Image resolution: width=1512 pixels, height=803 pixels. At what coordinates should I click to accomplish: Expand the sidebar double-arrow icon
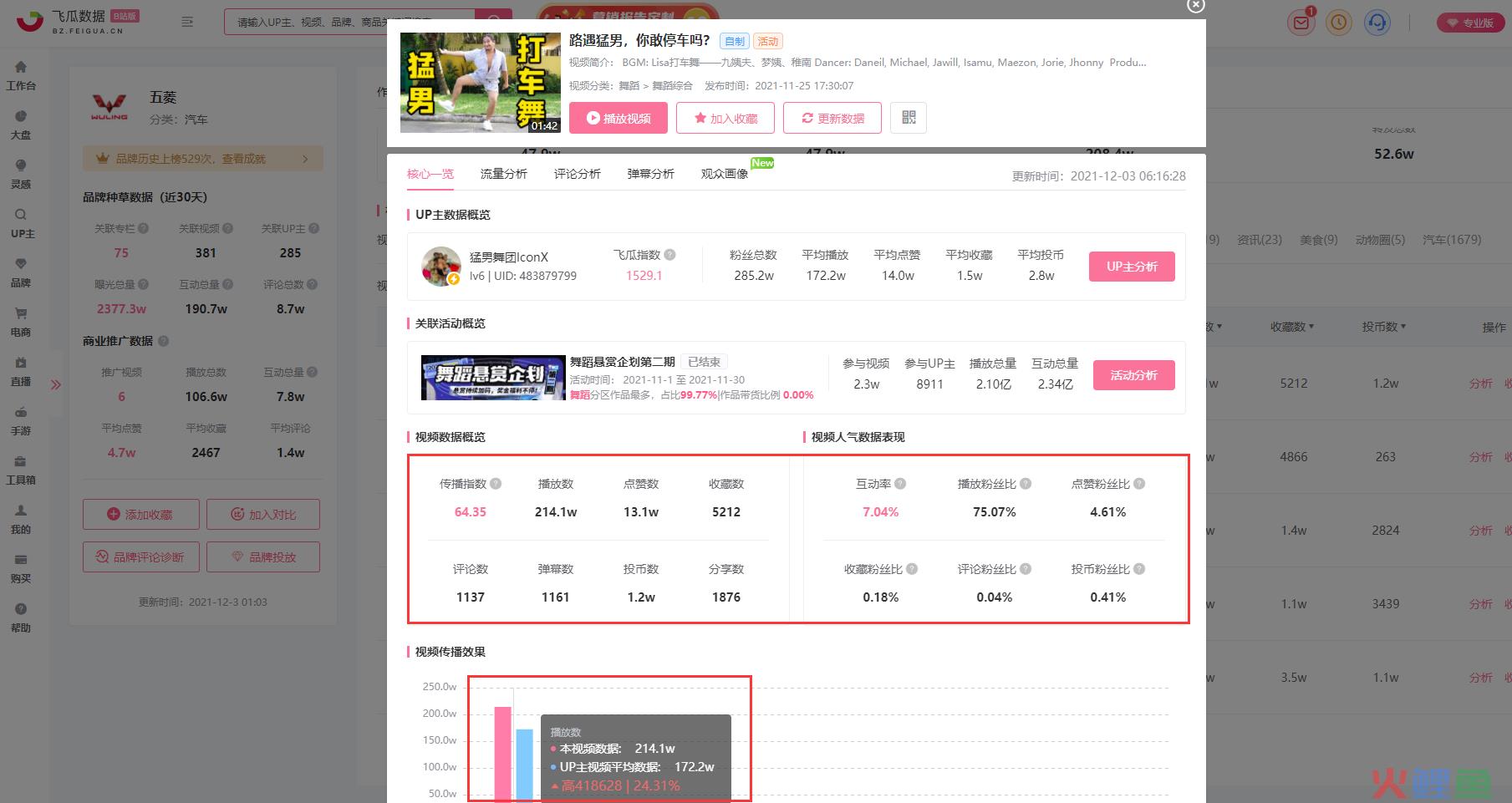point(56,385)
